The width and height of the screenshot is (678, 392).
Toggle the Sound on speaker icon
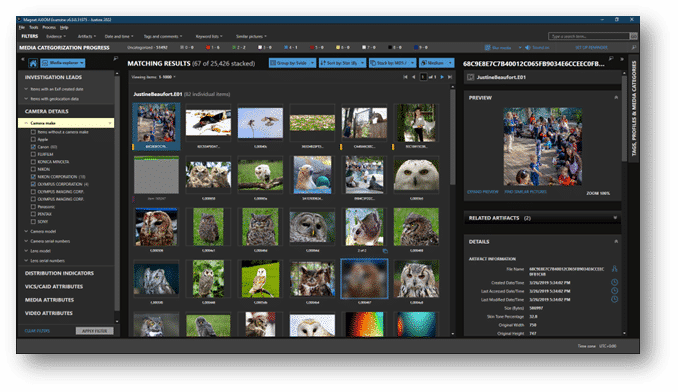tap(528, 48)
